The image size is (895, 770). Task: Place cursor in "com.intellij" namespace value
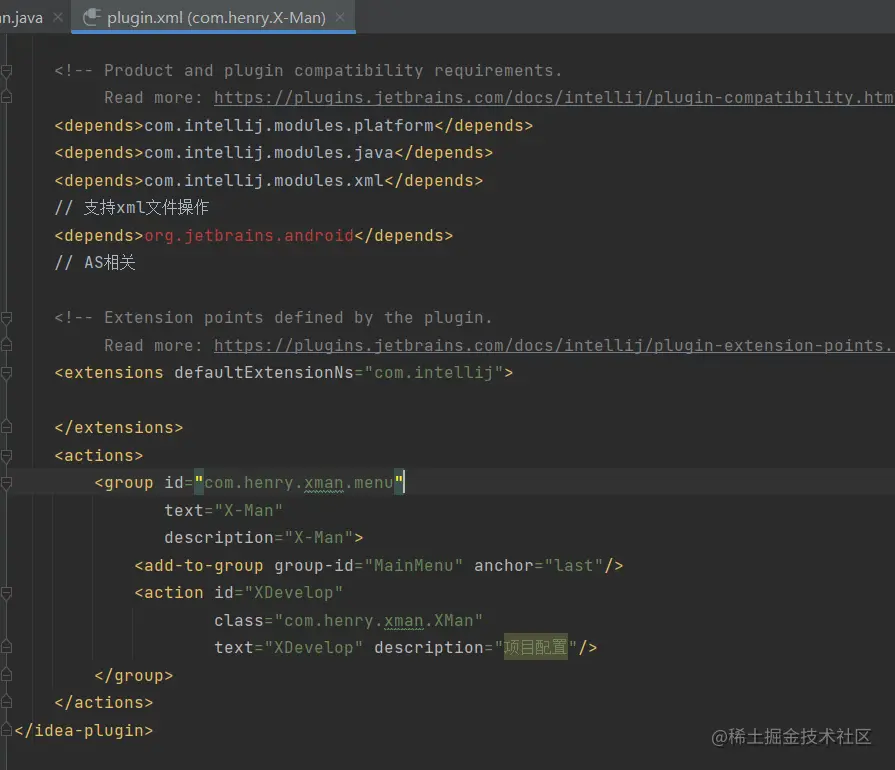pyautogui.click(x=433, y=373)
